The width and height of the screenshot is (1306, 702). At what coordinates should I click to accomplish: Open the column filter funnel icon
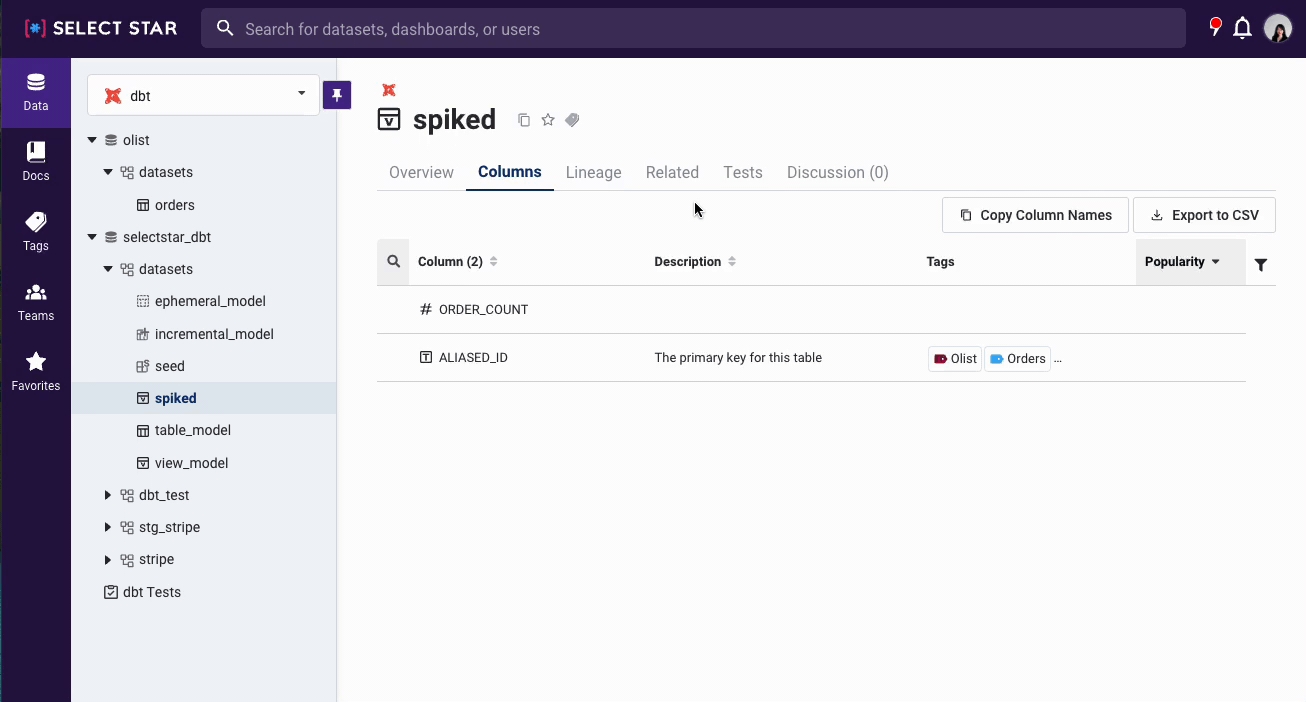pos(1261,264)
